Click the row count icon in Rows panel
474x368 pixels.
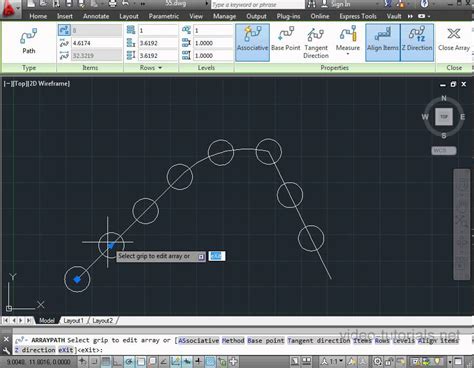[131, 30]
